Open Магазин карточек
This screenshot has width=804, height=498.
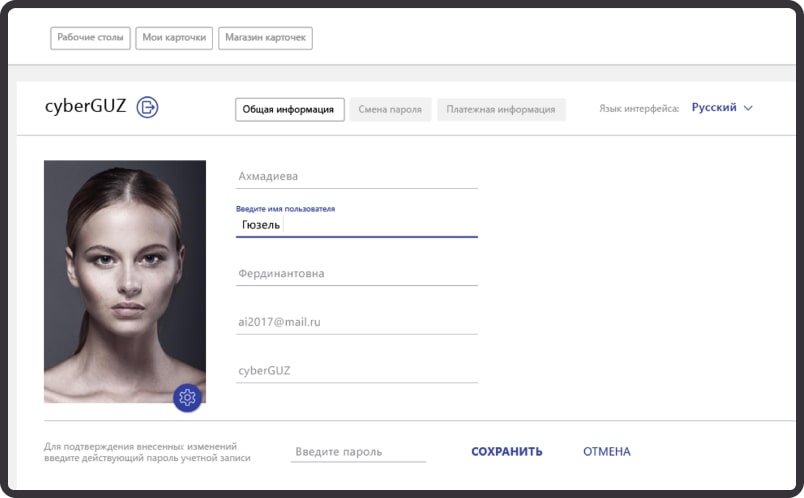(x=265, y=38)
